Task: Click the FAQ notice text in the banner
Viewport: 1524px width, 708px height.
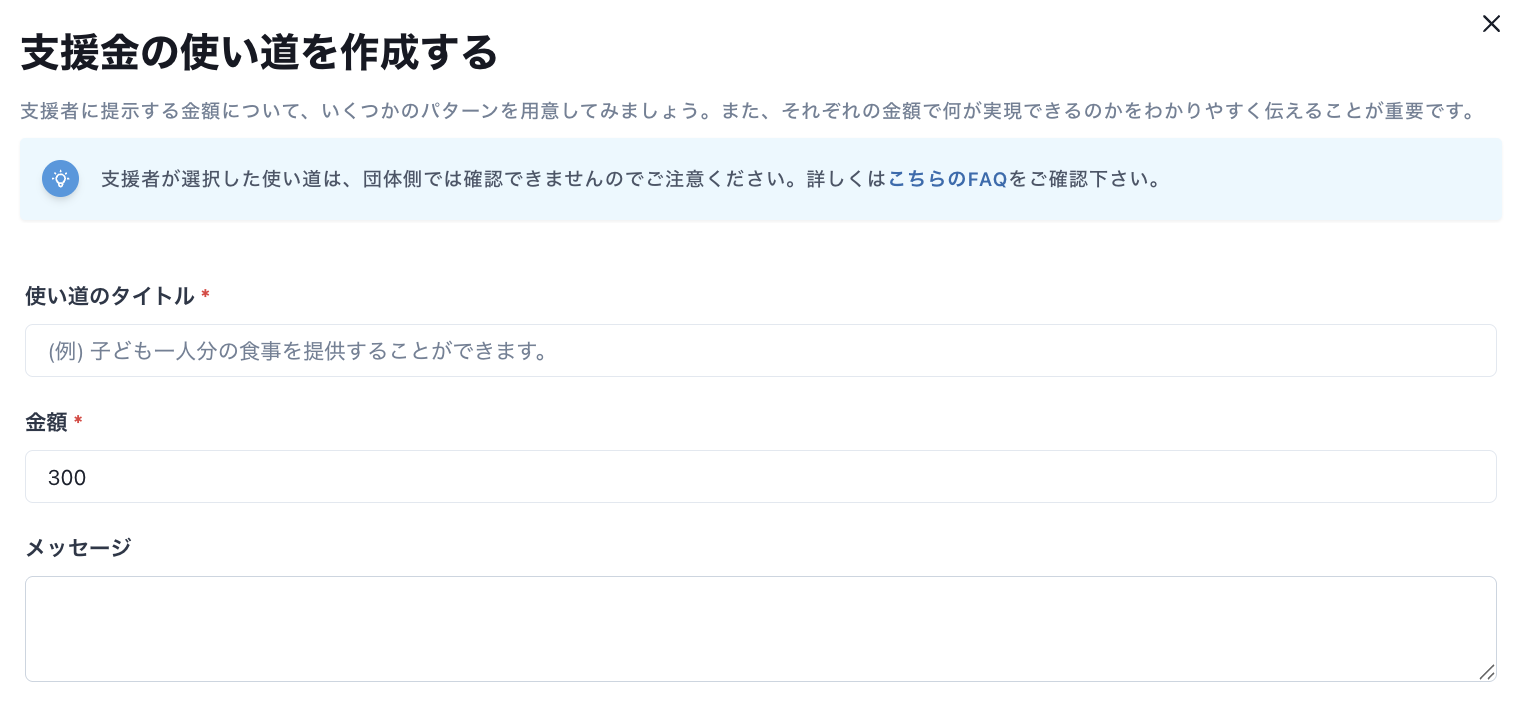Action: [x=630, y=179]
